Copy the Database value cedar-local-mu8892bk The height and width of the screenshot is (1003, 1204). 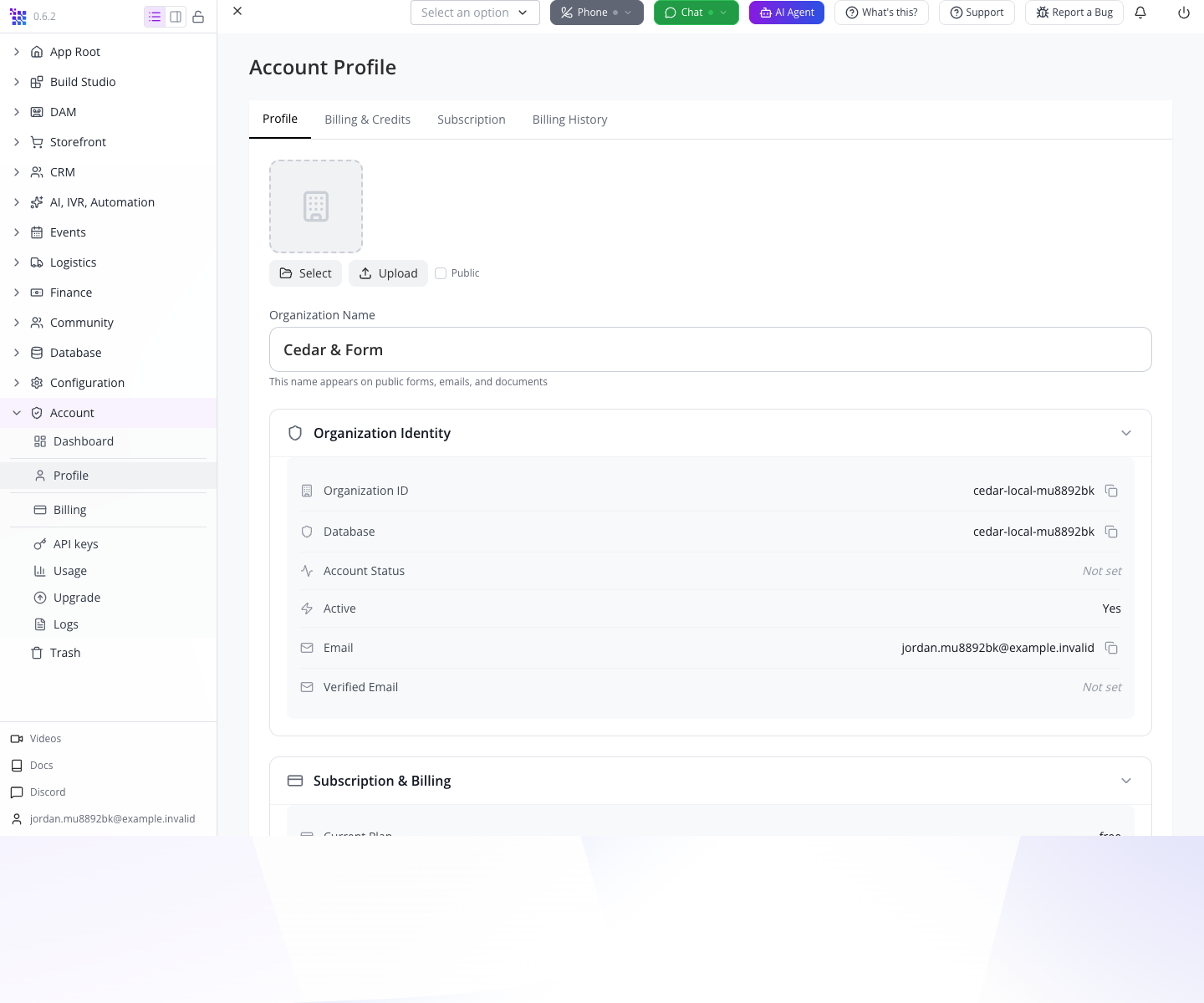pyautogui.click(x=1111, y=532)
